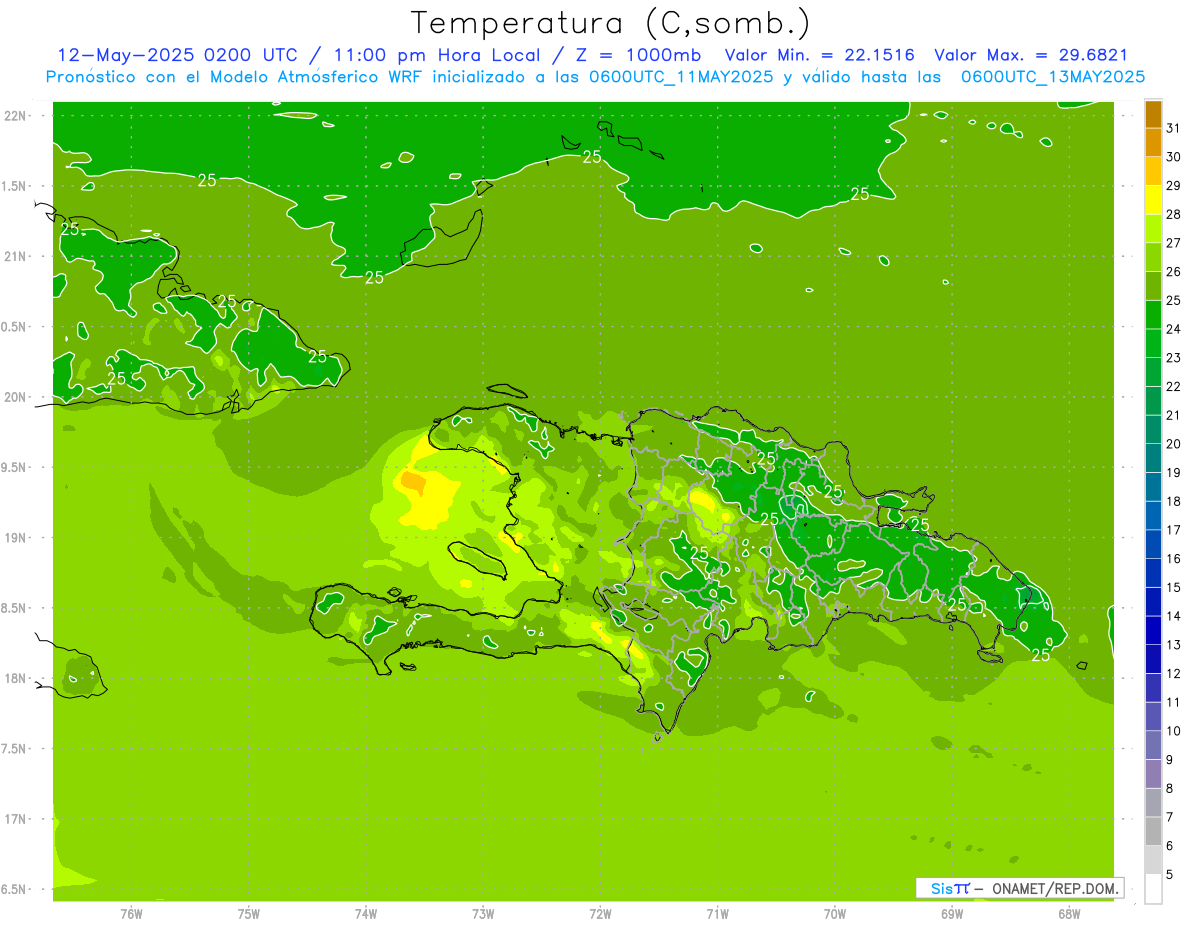Click the 'SisTT – ONAMET/REP.DOM.' credit label
Viewport: 1200px width, 927px height.
tap(1020, 888)
